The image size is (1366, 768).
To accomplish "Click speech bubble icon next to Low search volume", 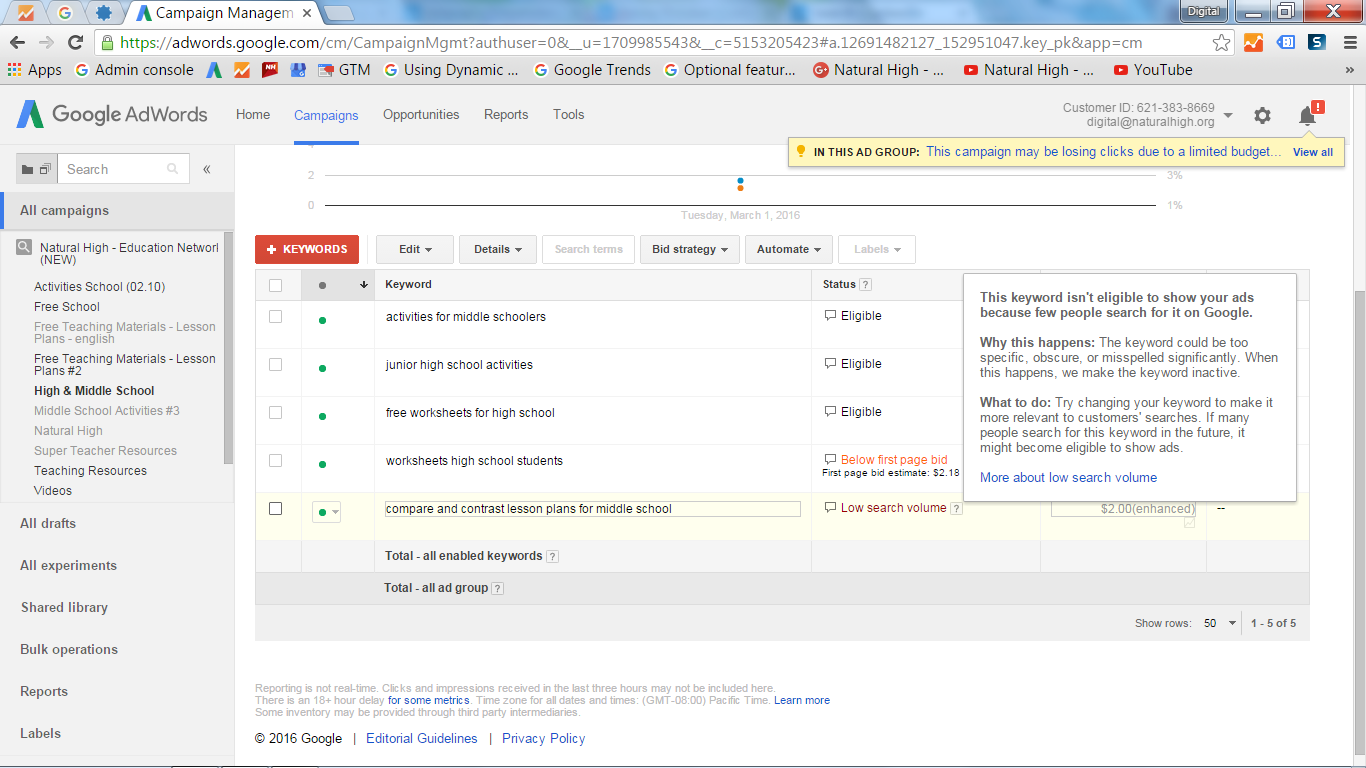I will 830,508.
